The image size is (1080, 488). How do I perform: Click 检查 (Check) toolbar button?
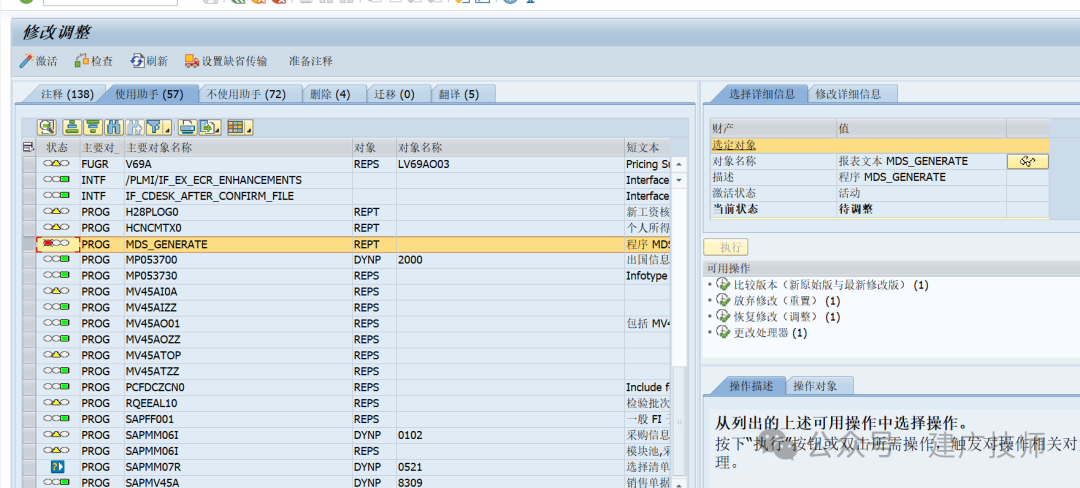pos(94,61)
